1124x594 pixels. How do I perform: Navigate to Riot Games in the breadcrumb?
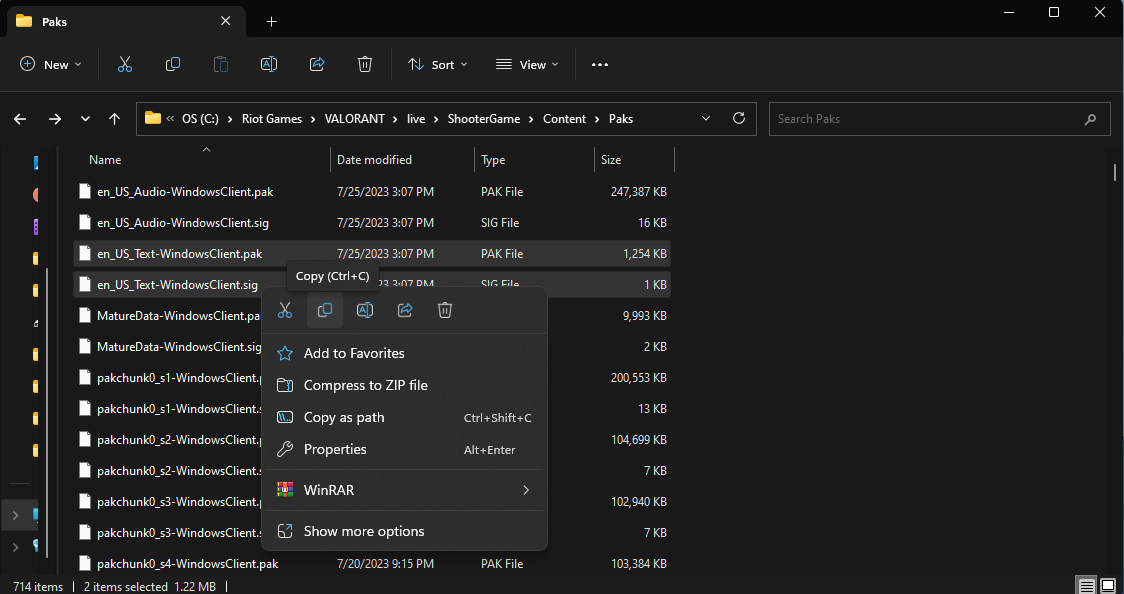272,119
